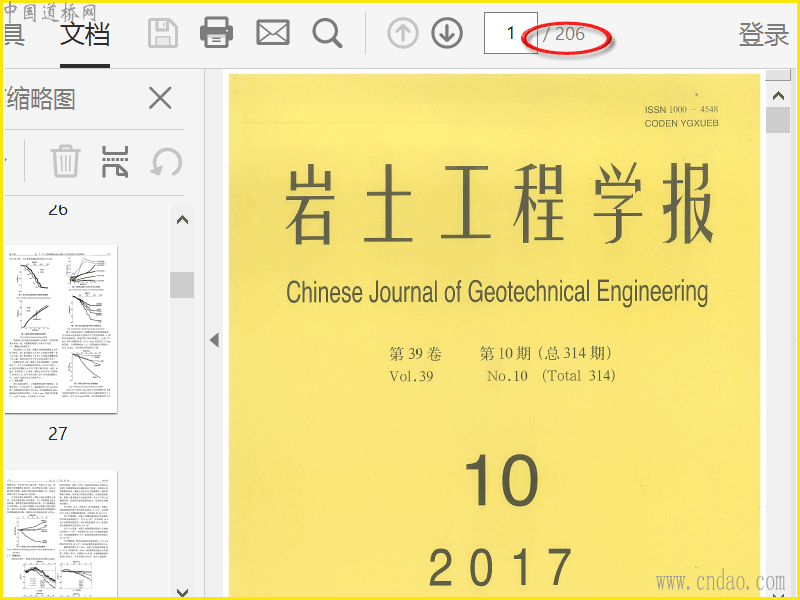Image resolution: width=800 pixels, height=600 pixels.
Task: Open the 文档 tab
Action: click(85, 35)
